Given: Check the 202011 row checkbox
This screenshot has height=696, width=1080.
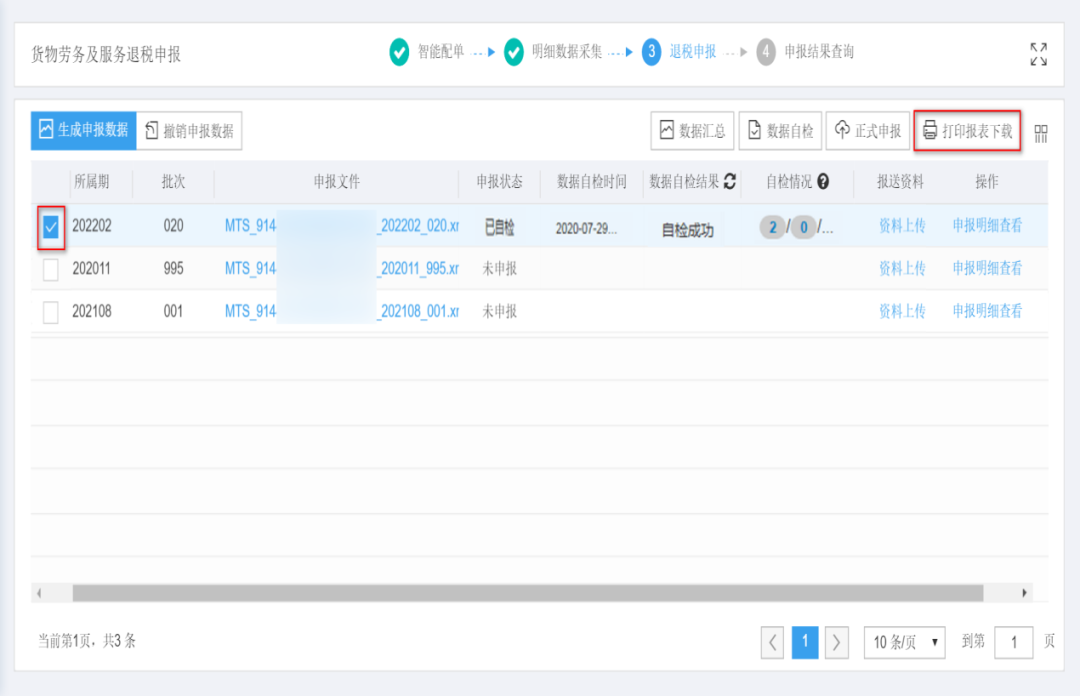Looking at the screenshot, I should (50, 271).
